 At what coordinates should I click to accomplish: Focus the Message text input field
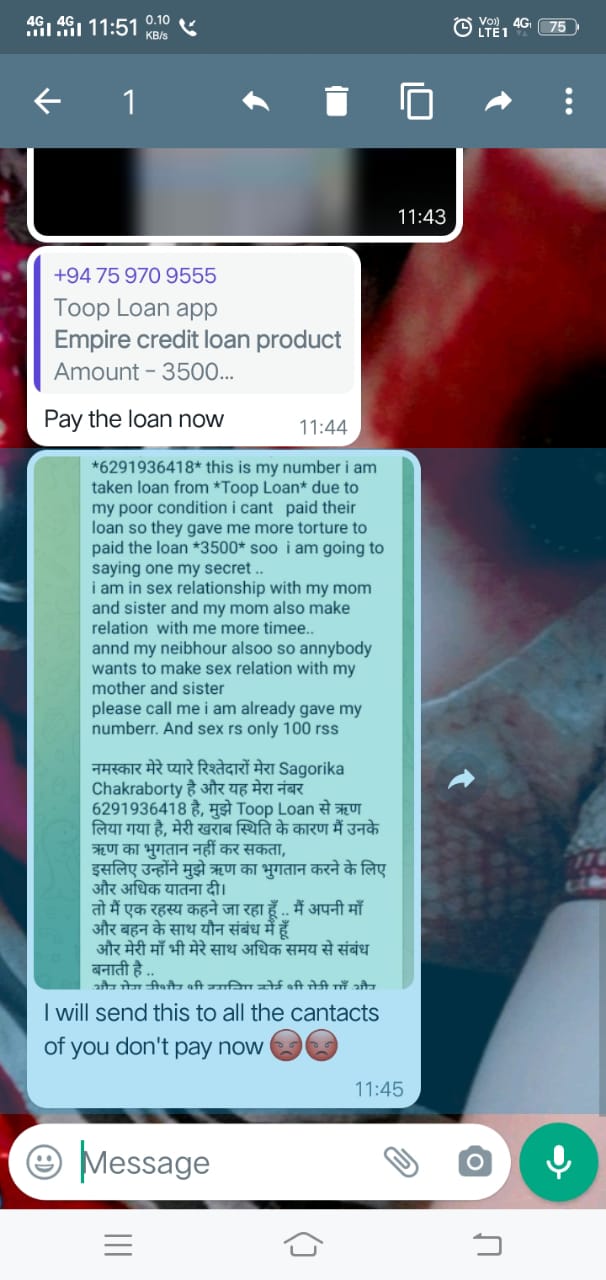[225, 1162]
